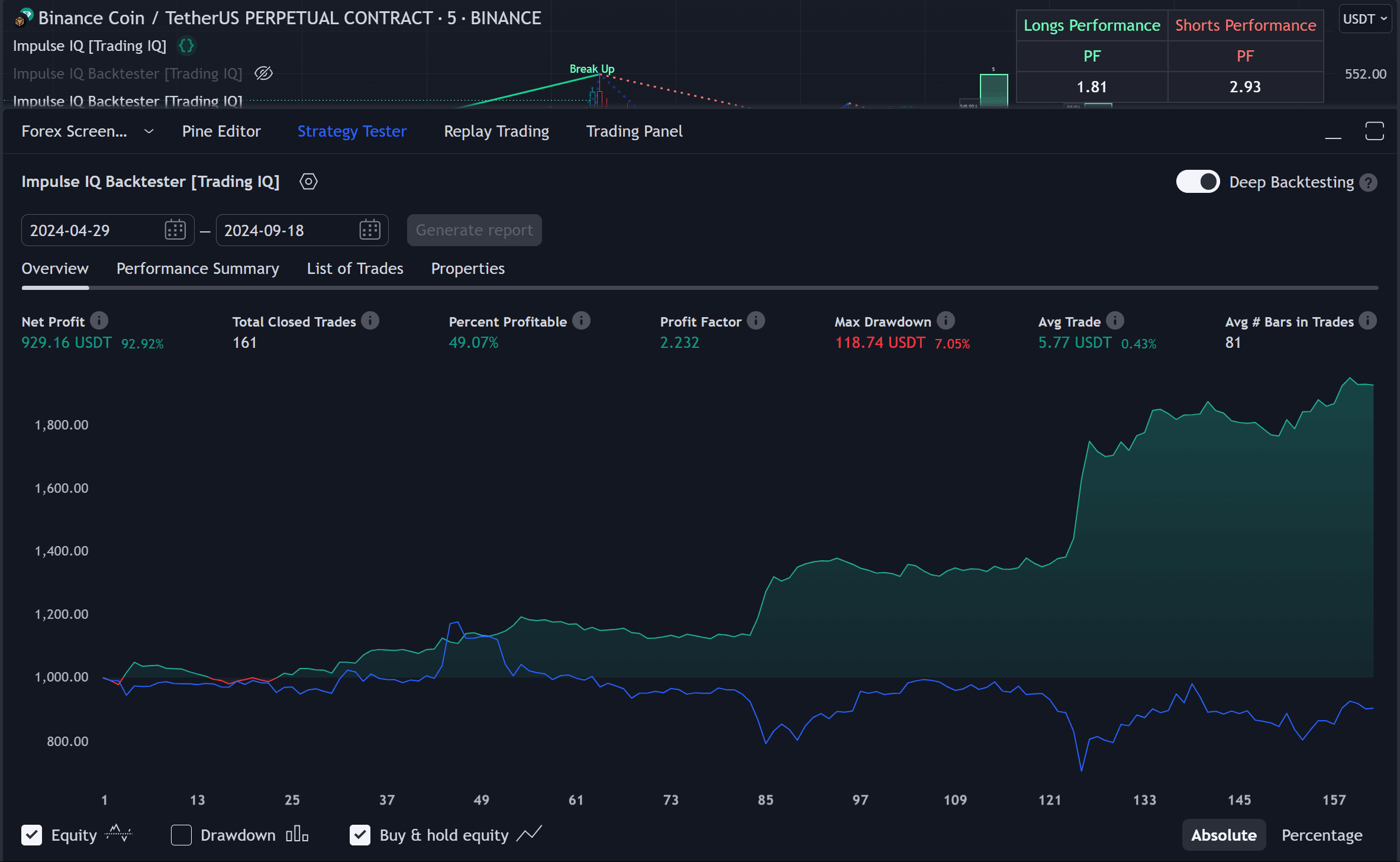Click the Shorts Performance table header
1400x862 pixels.
1246,25
